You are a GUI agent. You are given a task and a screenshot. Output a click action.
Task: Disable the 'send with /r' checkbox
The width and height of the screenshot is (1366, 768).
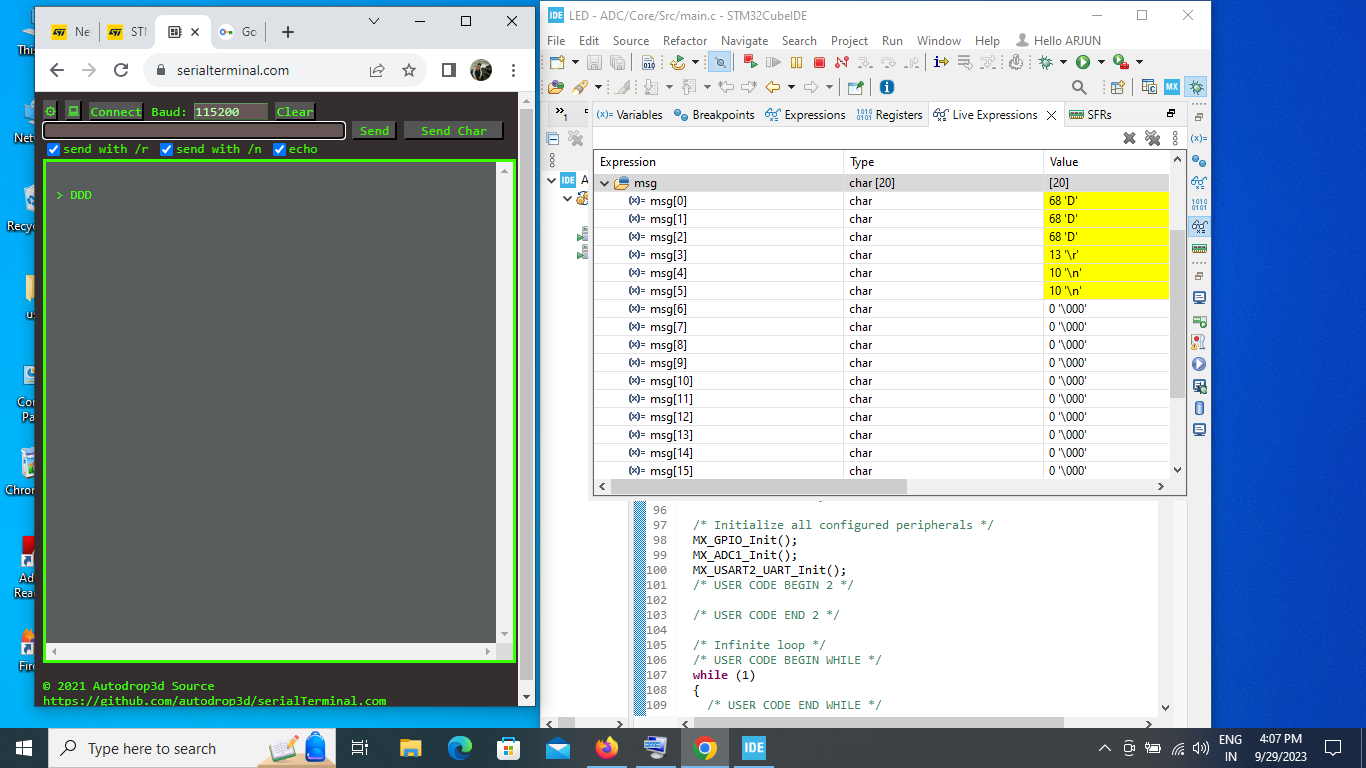[53, 149]
